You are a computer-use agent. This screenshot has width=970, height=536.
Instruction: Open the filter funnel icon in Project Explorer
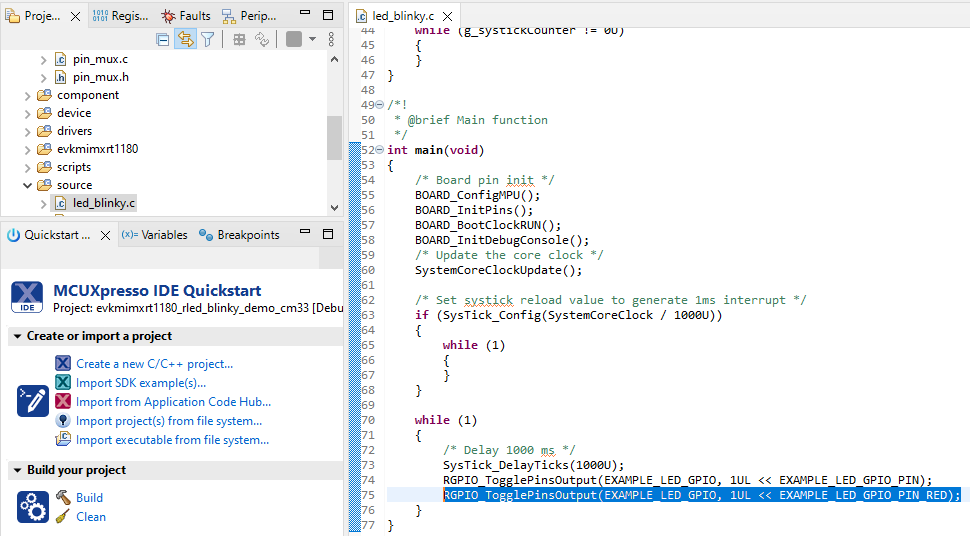207,39
